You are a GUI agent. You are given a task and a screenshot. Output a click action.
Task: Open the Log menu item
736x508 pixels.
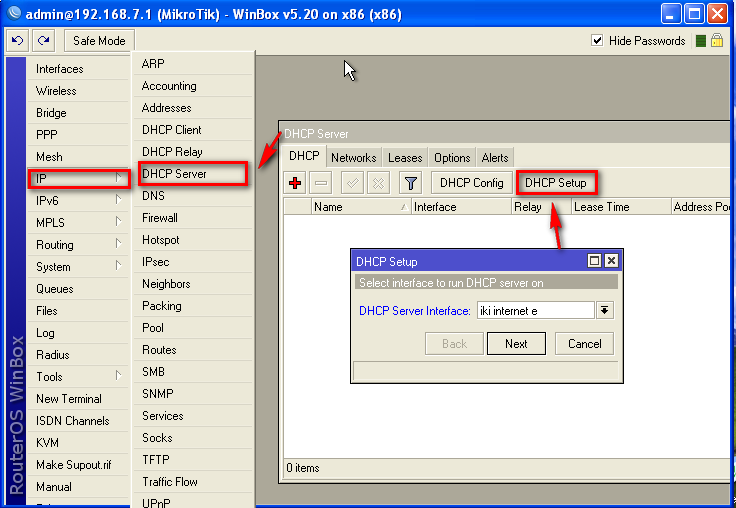coord(78,333)
